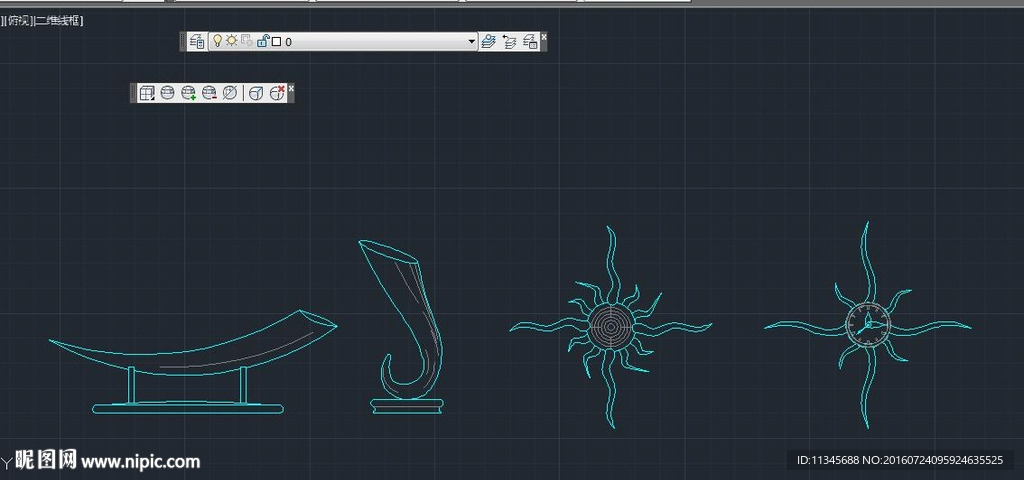Close the mesh smoothing toolbar
1024x480 pixels.
click(x=291, y=88)
